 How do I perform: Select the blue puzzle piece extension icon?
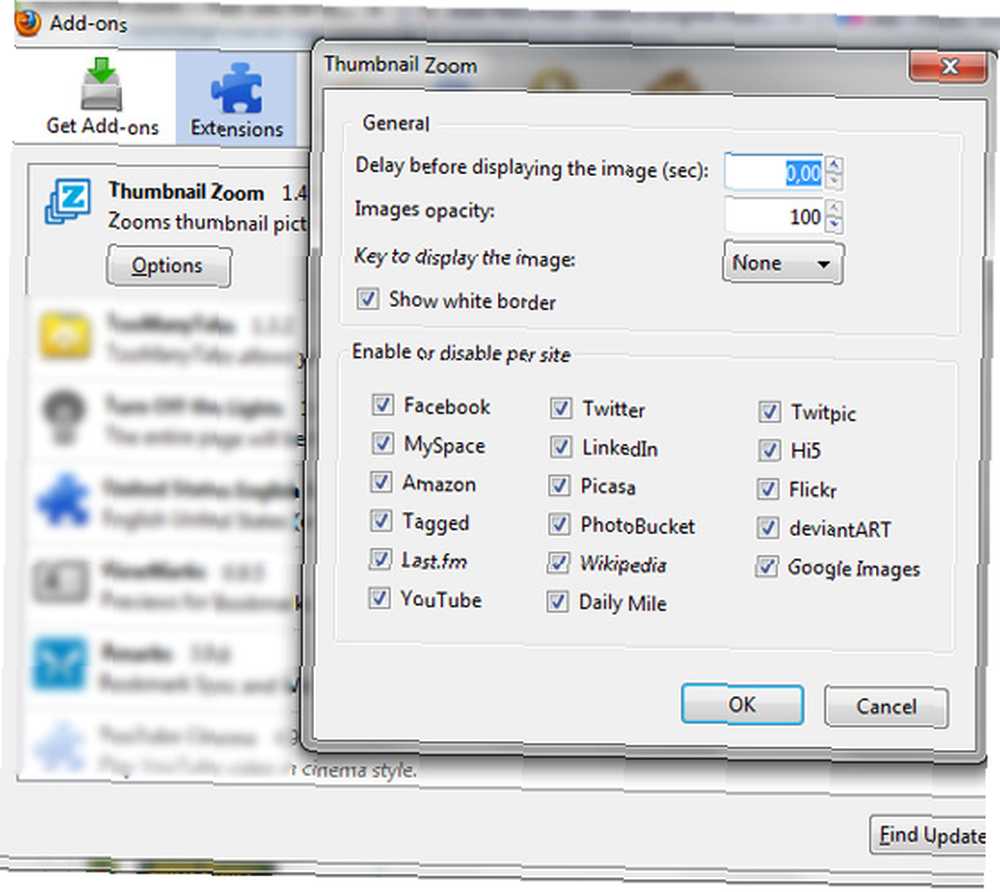point(62,501)
